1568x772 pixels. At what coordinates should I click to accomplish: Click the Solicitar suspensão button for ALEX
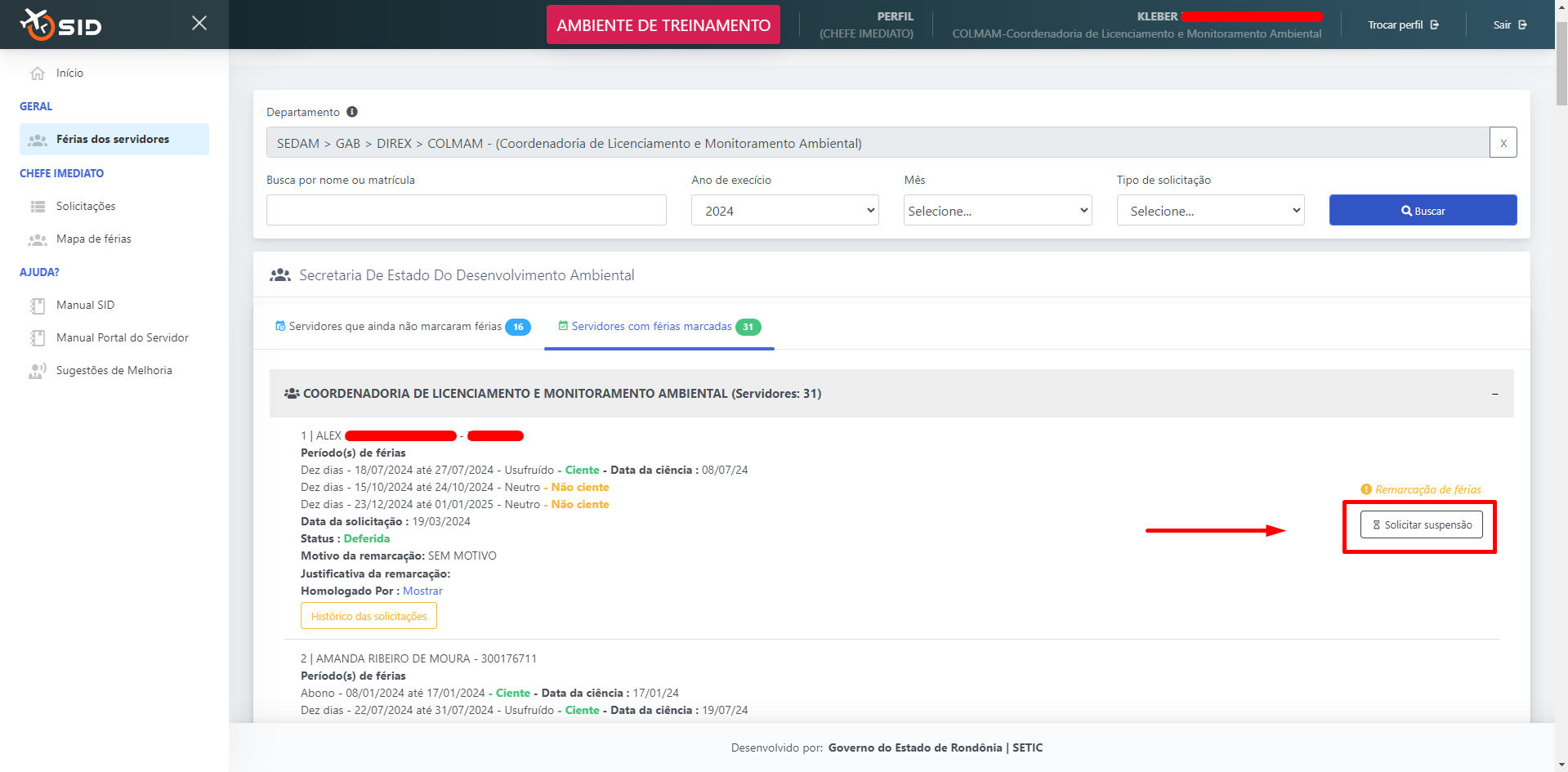click(x=1422, y=524)
